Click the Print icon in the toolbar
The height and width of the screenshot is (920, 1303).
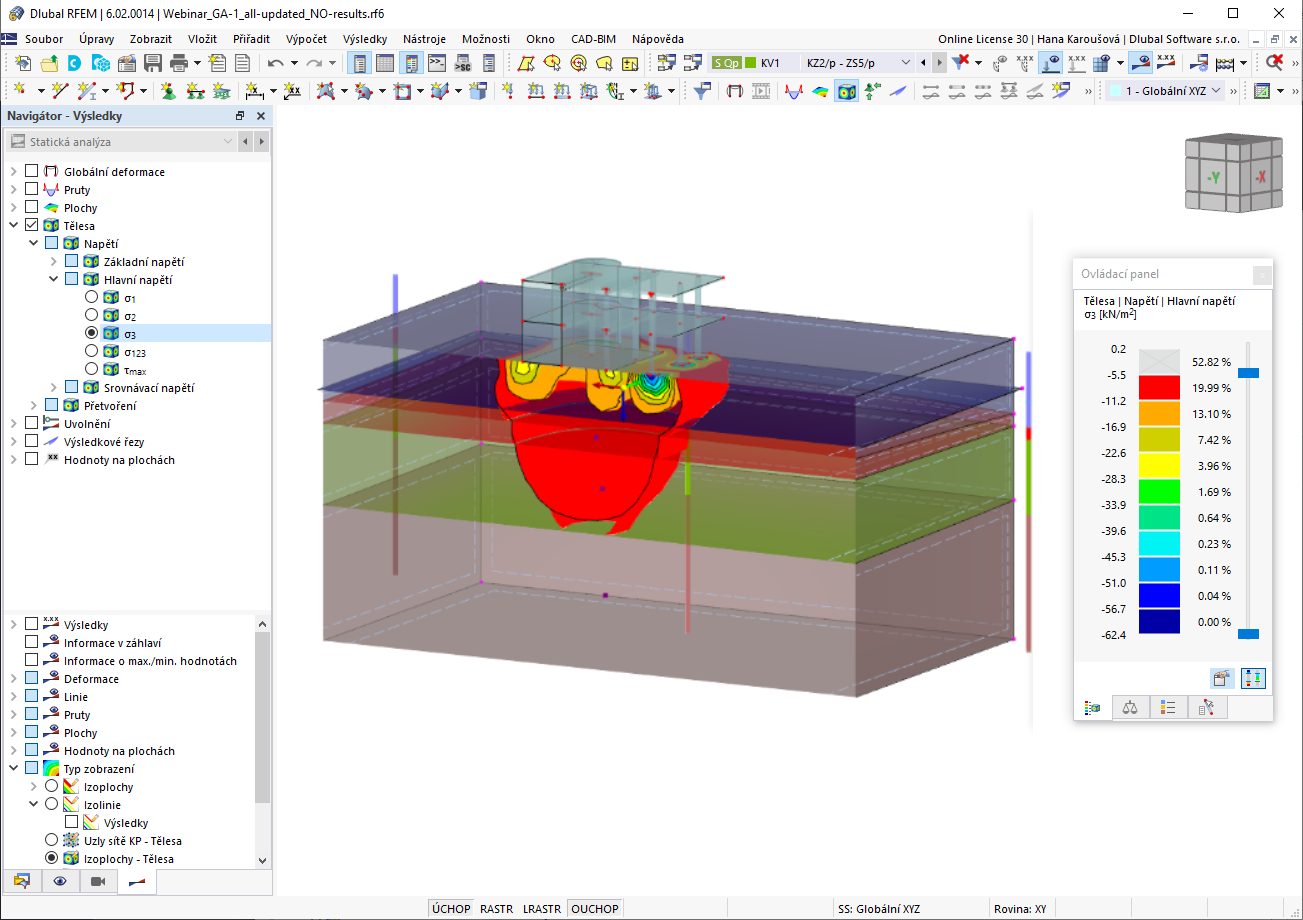pyautogui.click(x=179, y=63)
